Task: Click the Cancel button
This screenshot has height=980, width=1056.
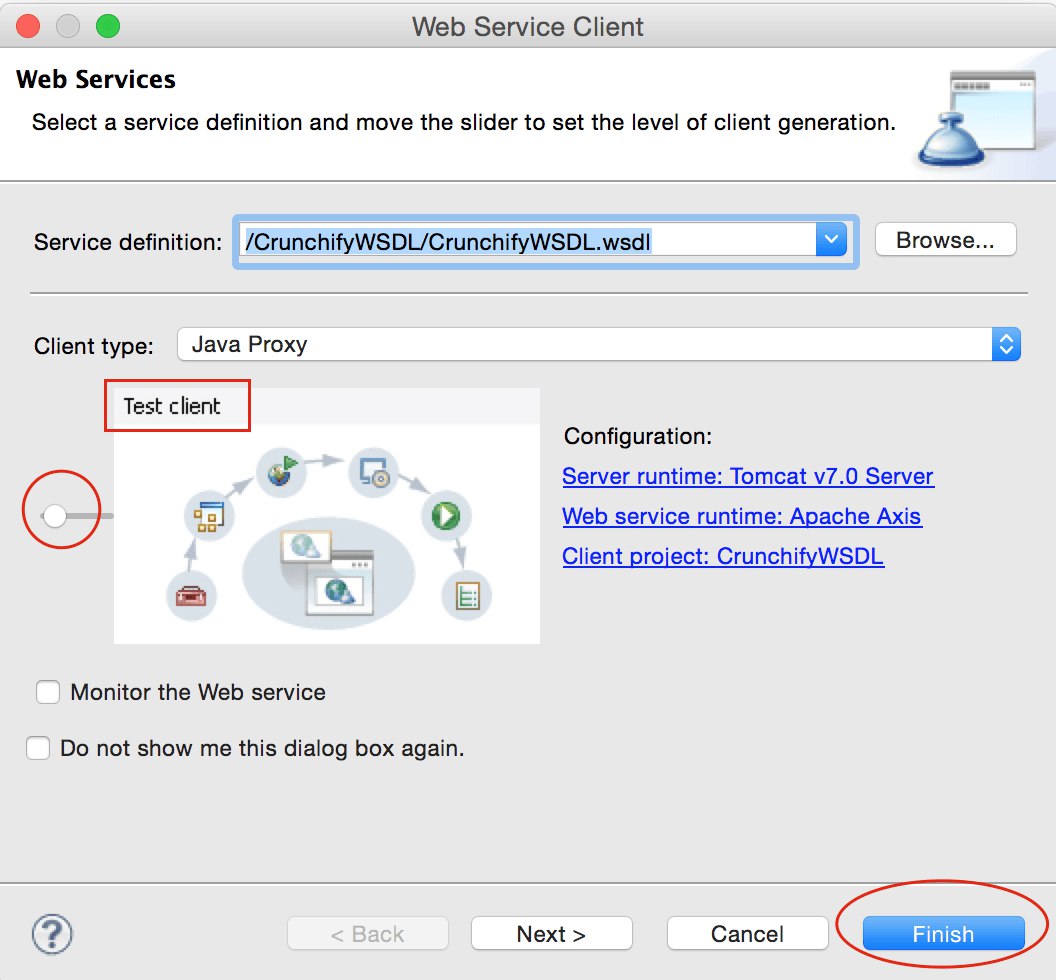Action: 748,934
